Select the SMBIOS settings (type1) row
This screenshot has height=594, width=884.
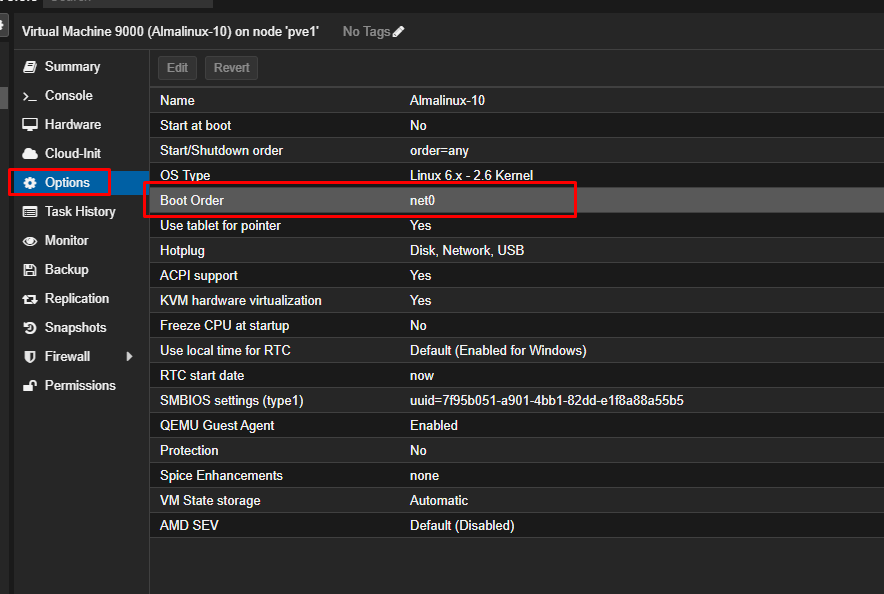pyautogui.click(x=516, y=400)
